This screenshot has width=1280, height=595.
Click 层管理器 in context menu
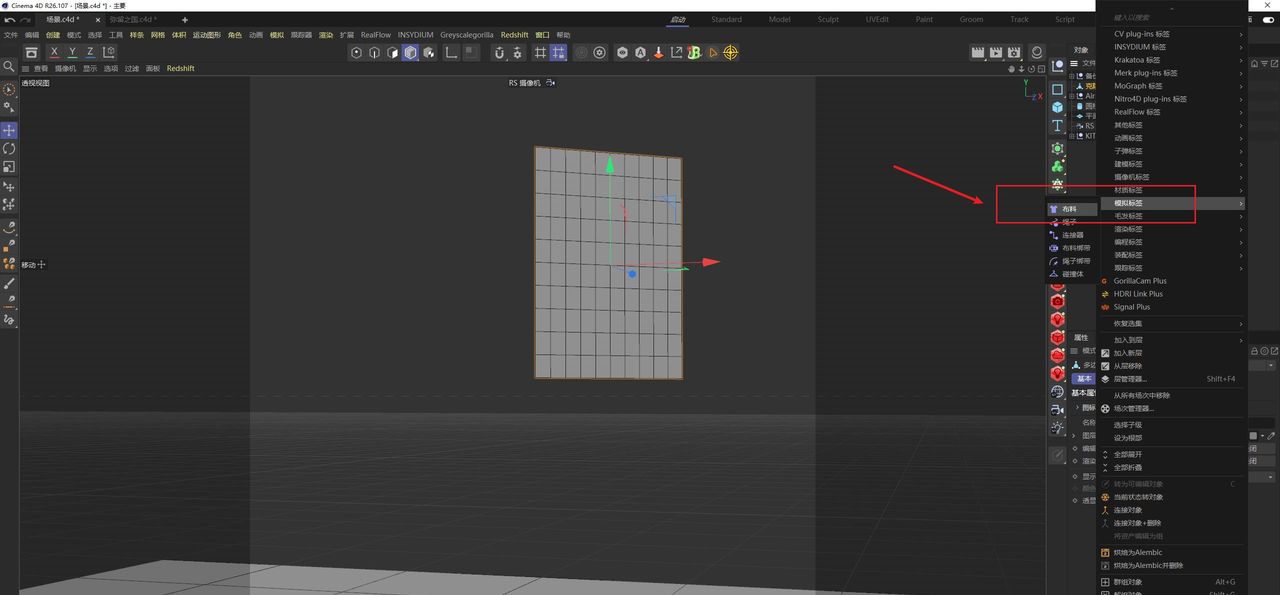pyautogui.click(x=1129, y=379)
